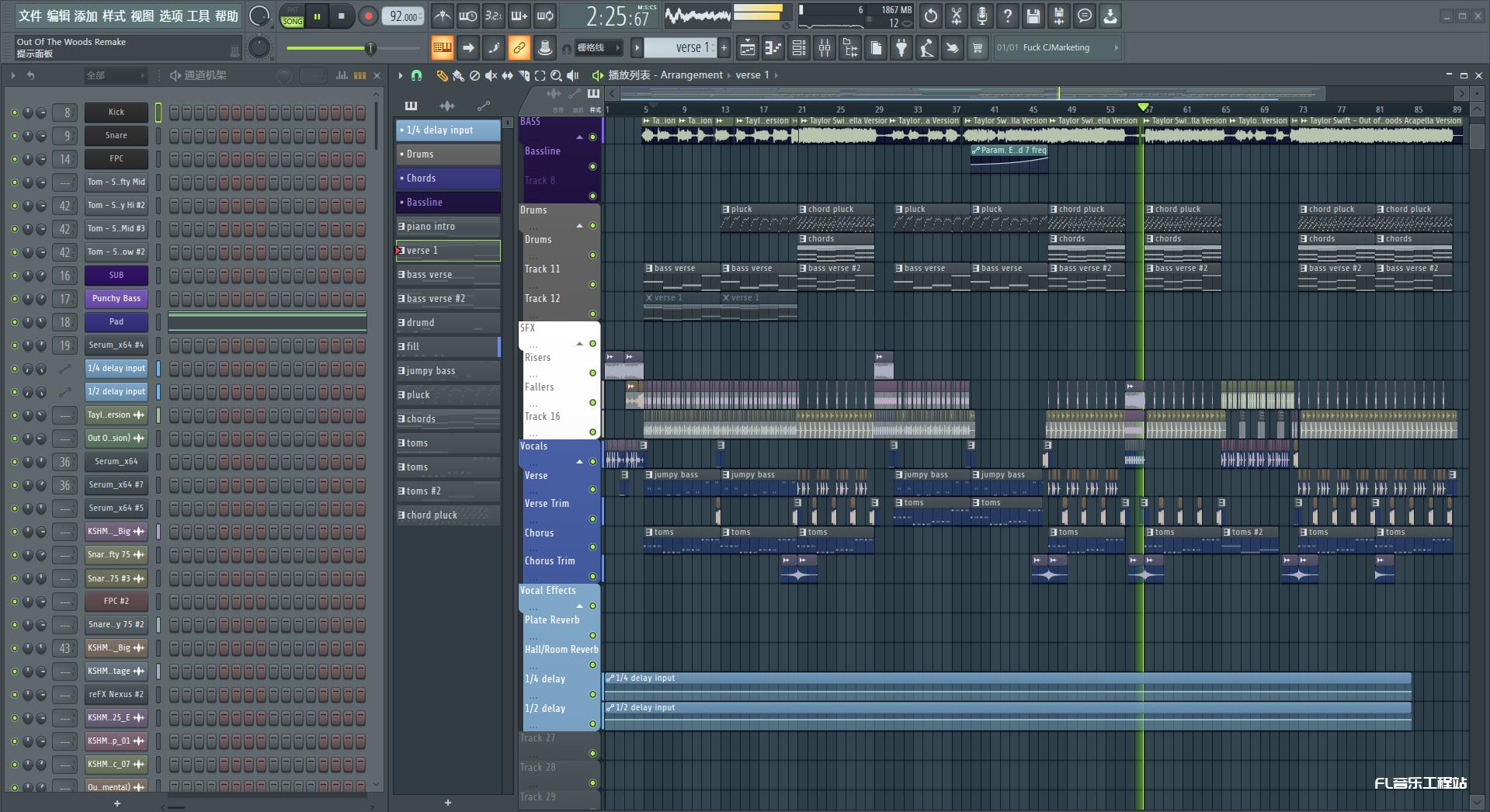This screenshot has width=1490, height=812.
Task: Expand the hint bar arrow beside CJMarketing
Action: tap(1116, 48)
